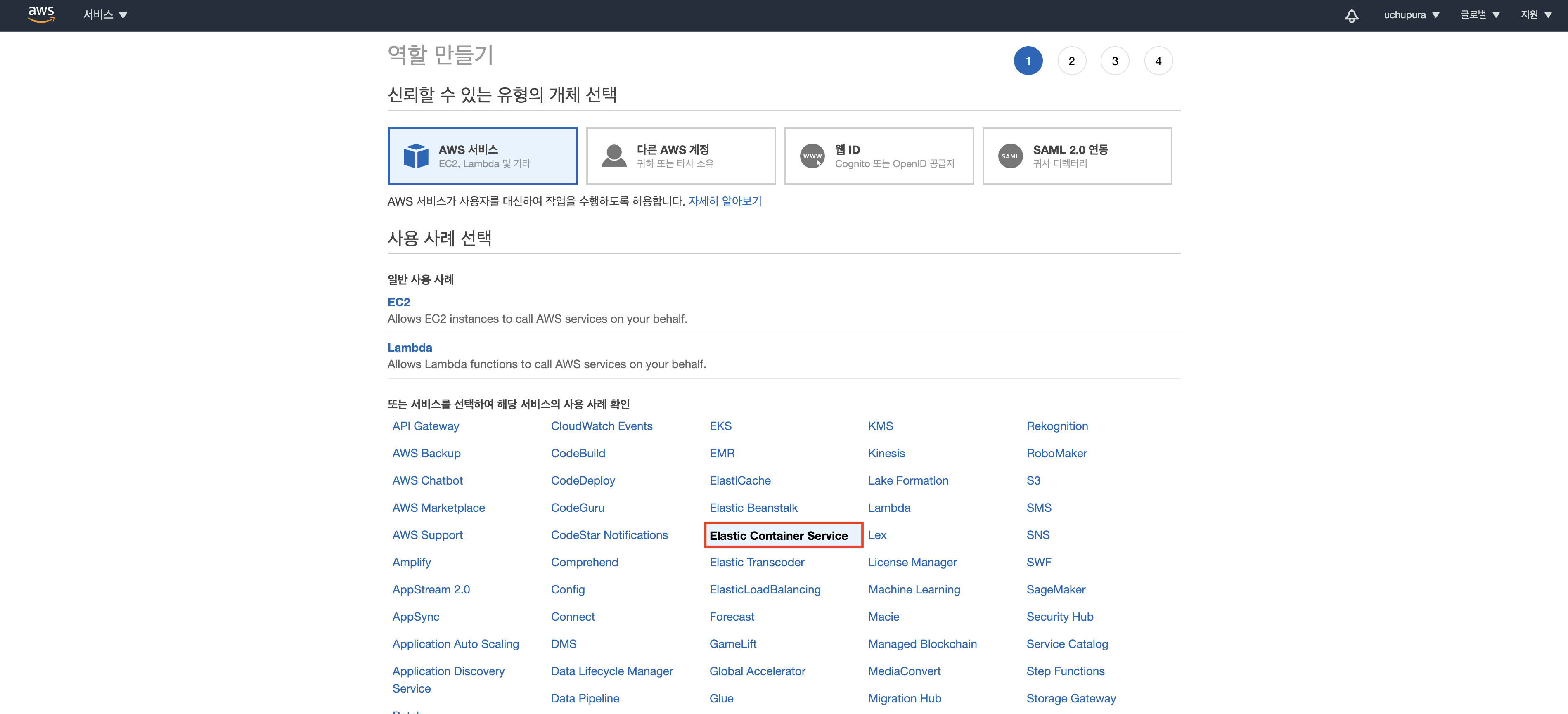Open the 자세히 알아보기 learn more link
Screen dimensions: 1568x714
(725, 201)
